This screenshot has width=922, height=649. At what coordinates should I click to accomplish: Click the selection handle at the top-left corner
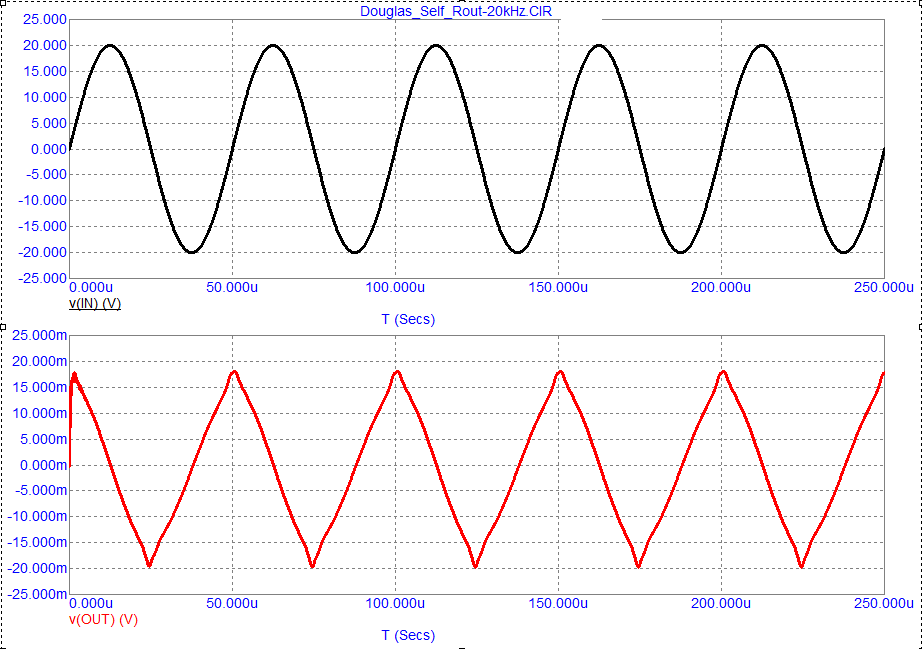[x=3, y=4]
